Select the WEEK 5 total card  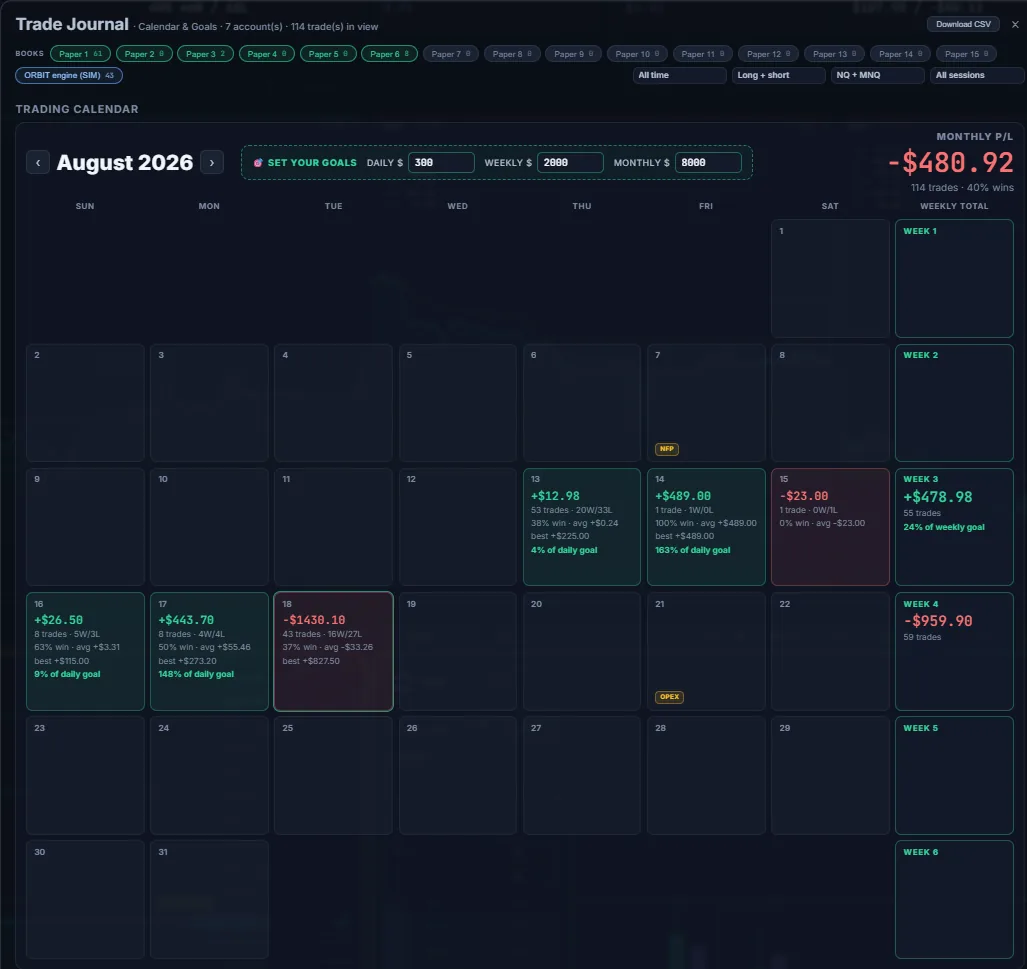tap(954, 775)
